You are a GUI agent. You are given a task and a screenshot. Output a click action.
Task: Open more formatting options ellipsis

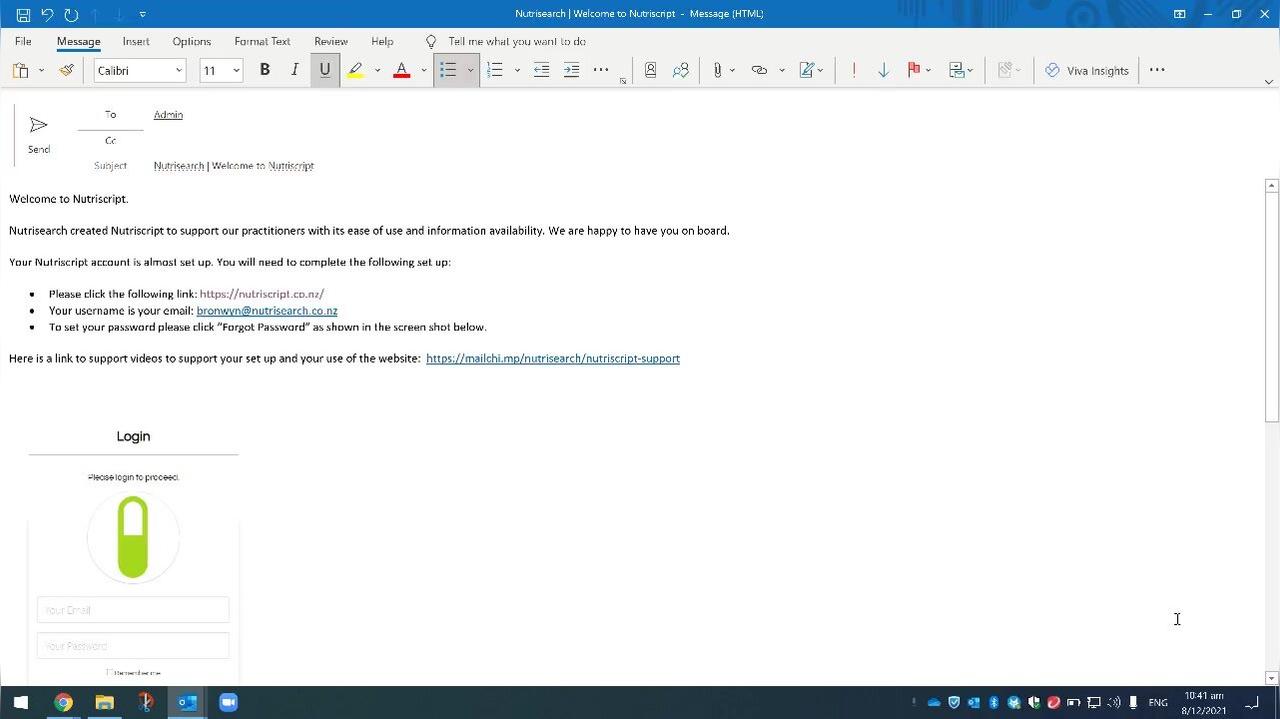tap(601, 70)
